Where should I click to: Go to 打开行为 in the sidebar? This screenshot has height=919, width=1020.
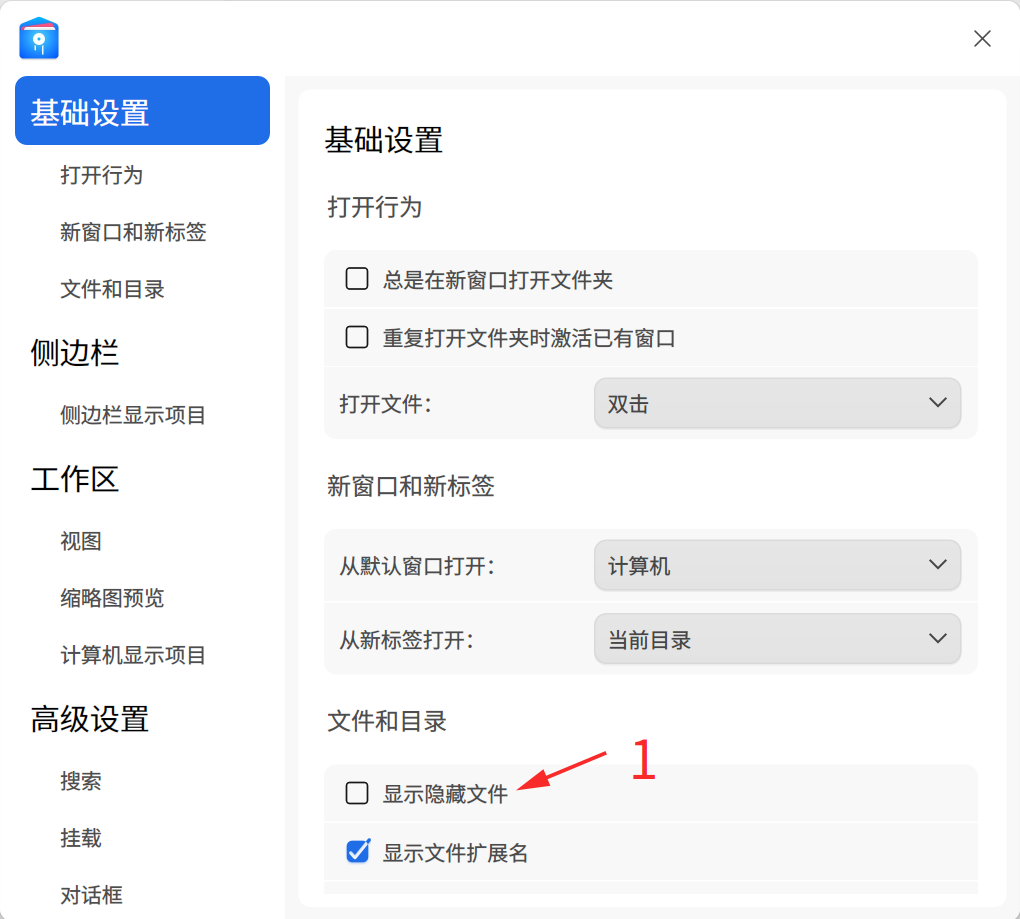pos(101,175)
